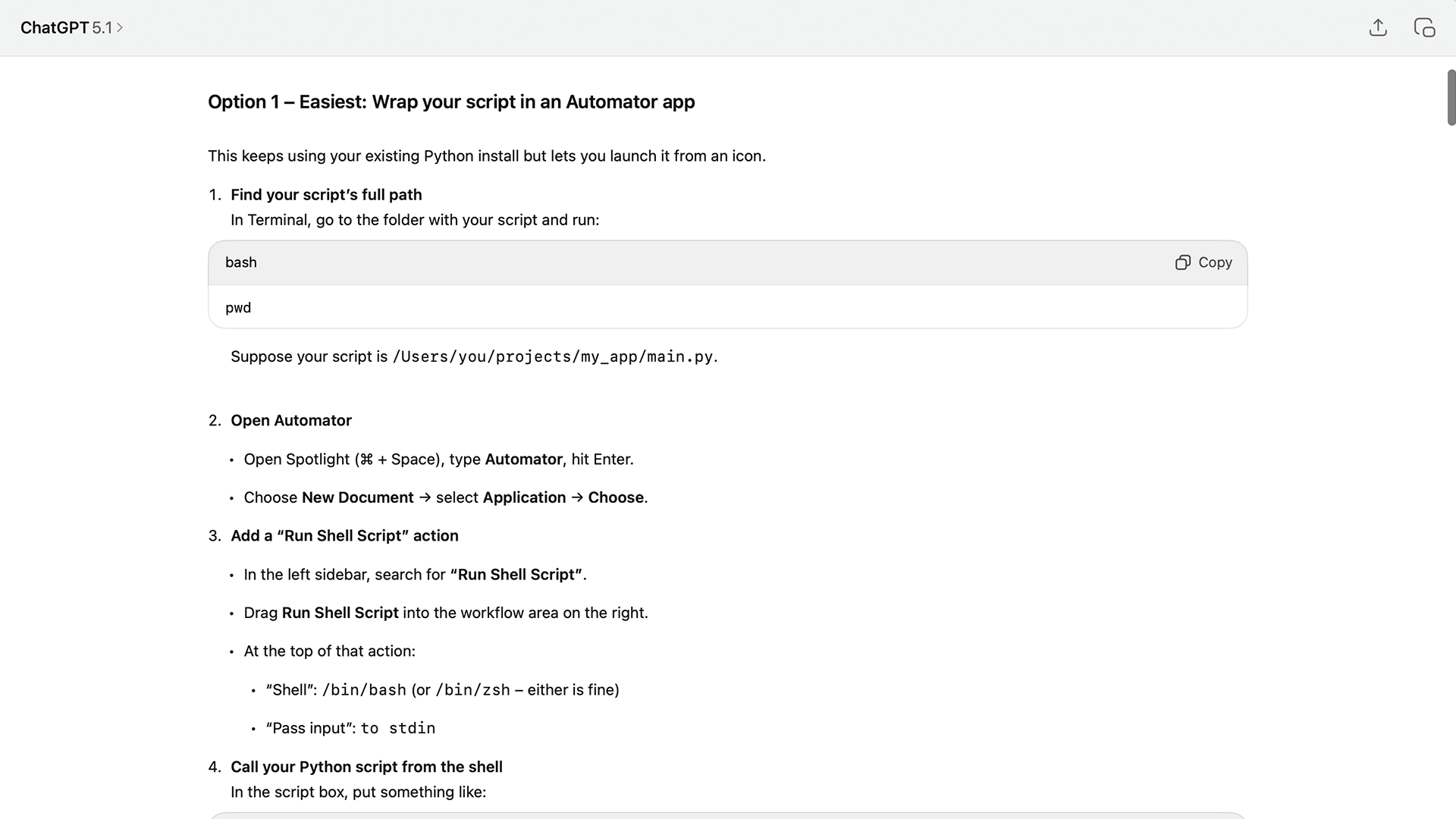Click bold Automator word in Spotlight step
The image size is (1456, 819).
tap(523, 460)
